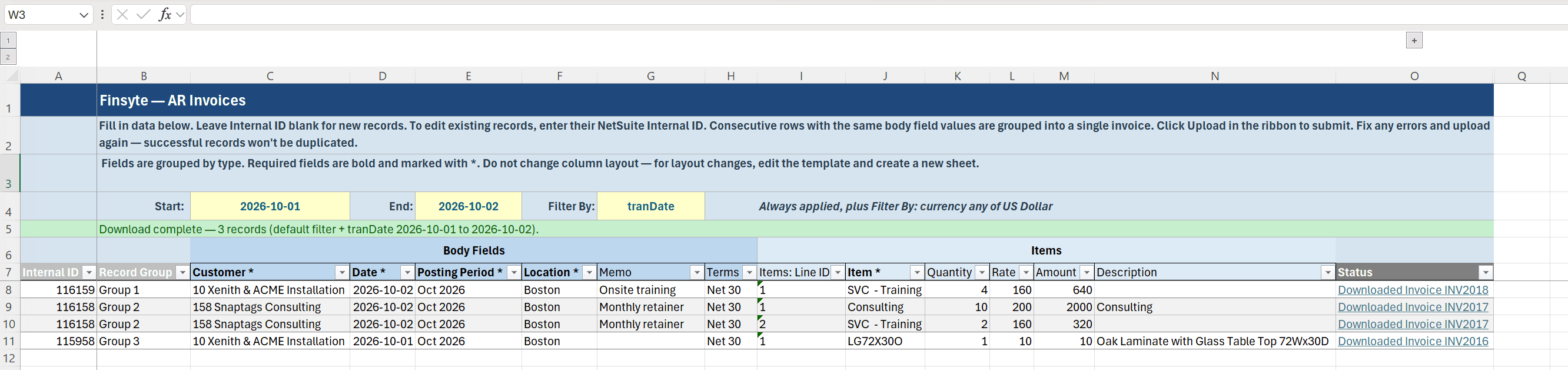Open the Downloaded Invoice INV2018 link

pos(1413,290)
